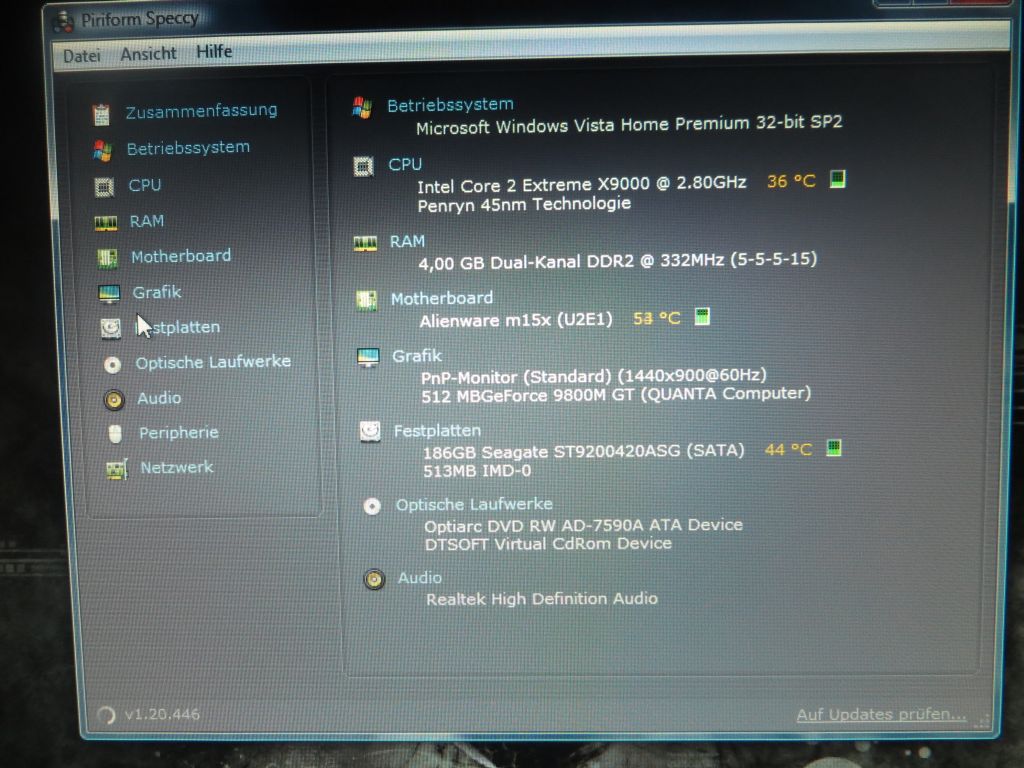Click the 4,00 GB Dual-Kanal DDR2 line
The width and height of the screenshot is (1024, 768).
[x=617, y=261]
